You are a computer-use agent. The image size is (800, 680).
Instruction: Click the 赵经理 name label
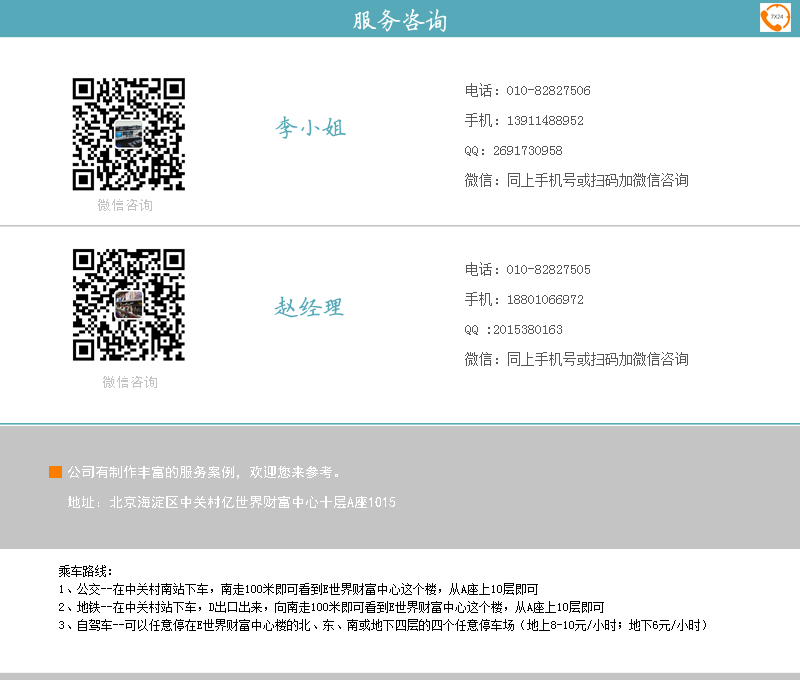pyautogui.click(x=309, y=307)
